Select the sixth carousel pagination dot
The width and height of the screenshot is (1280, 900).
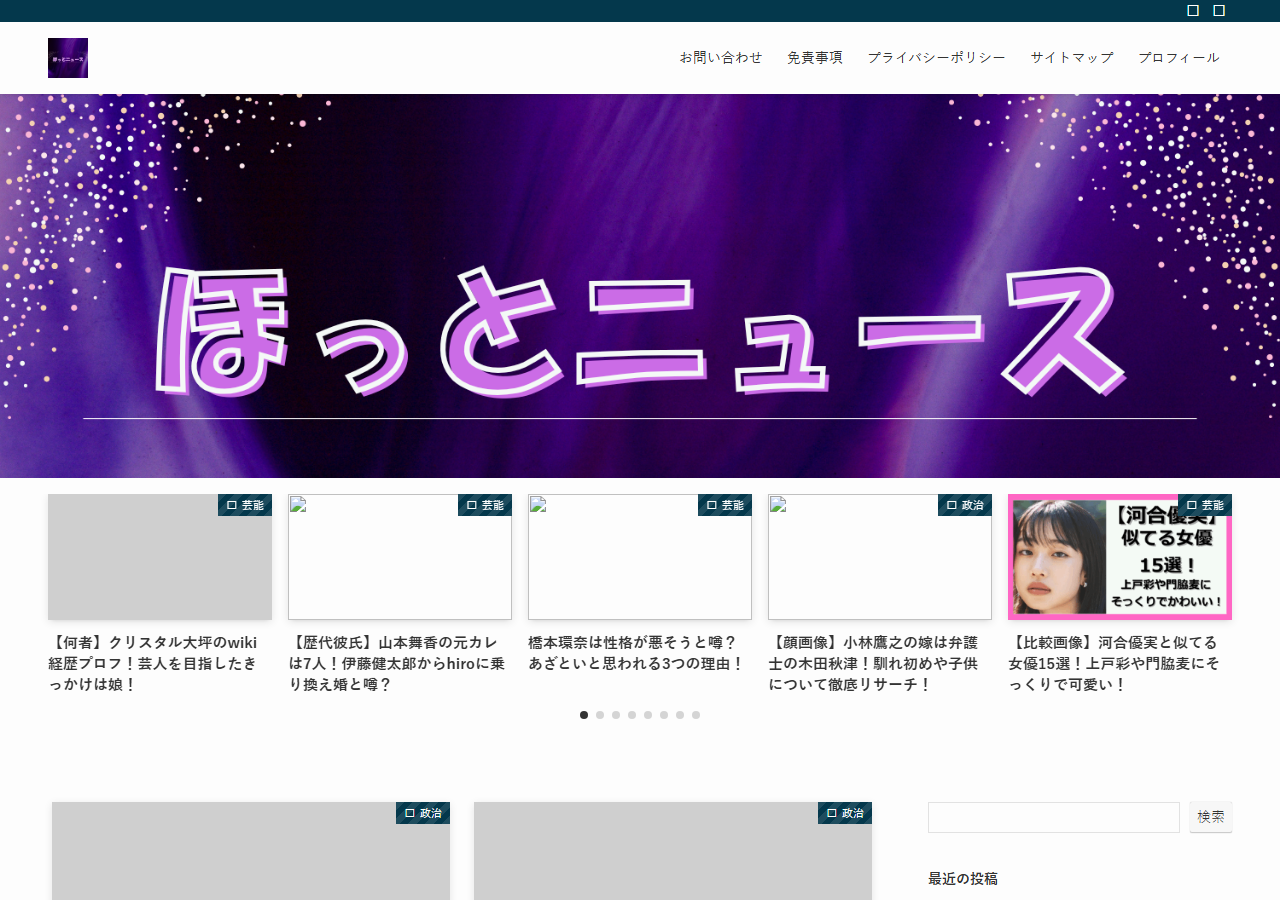[x=664, y=715]
